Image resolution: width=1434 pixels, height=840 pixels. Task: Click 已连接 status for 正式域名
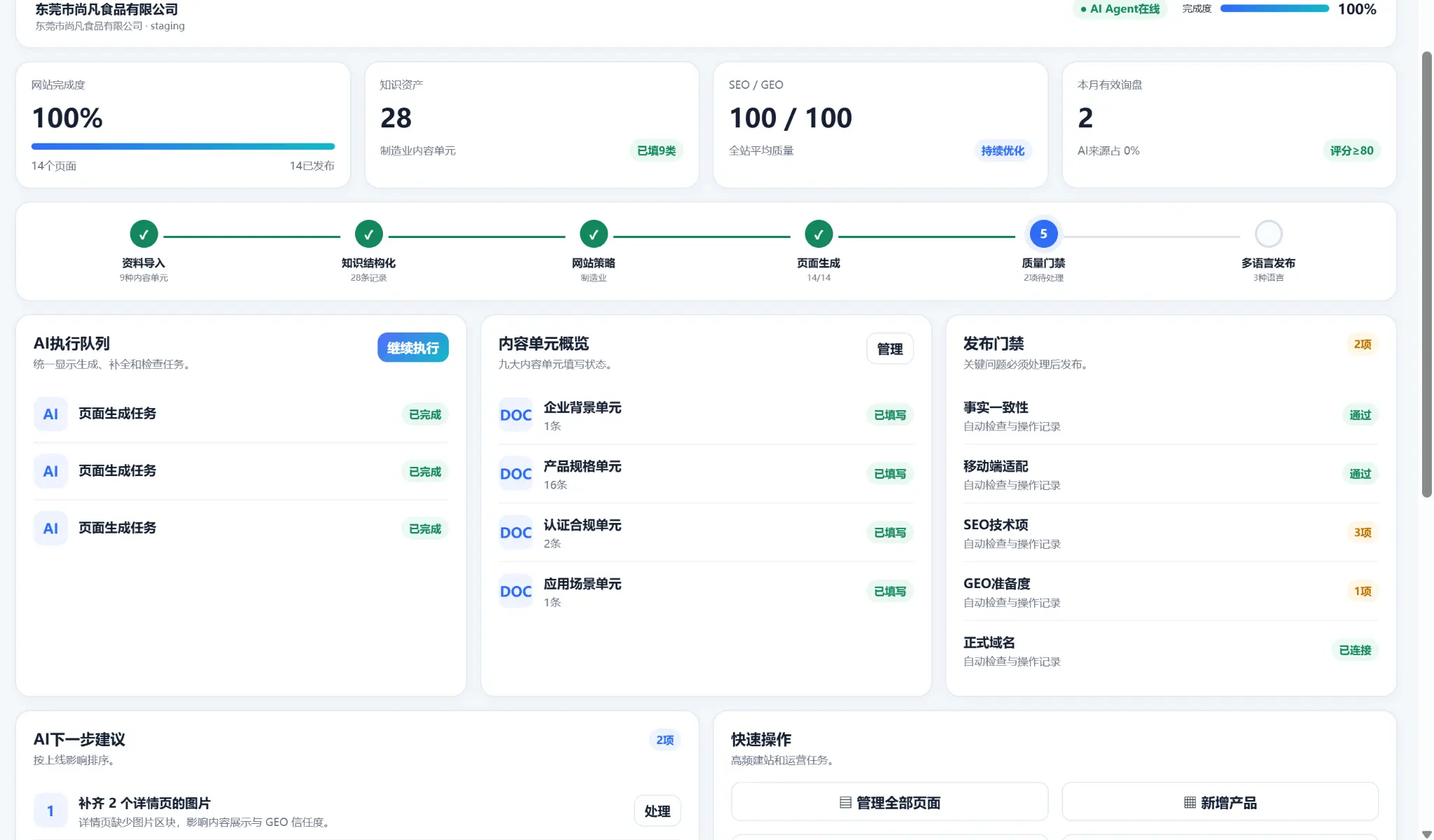[1355, 650]
